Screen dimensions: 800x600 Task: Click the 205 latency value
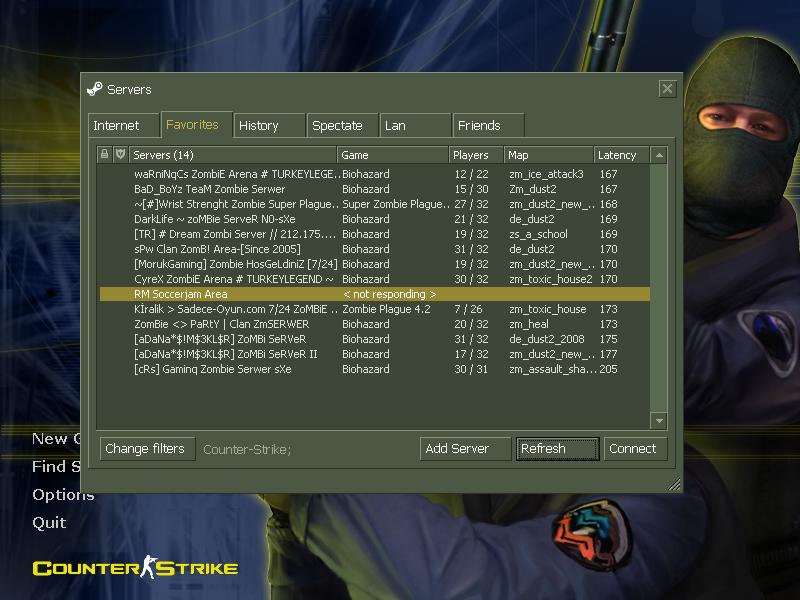pos(608,369)
